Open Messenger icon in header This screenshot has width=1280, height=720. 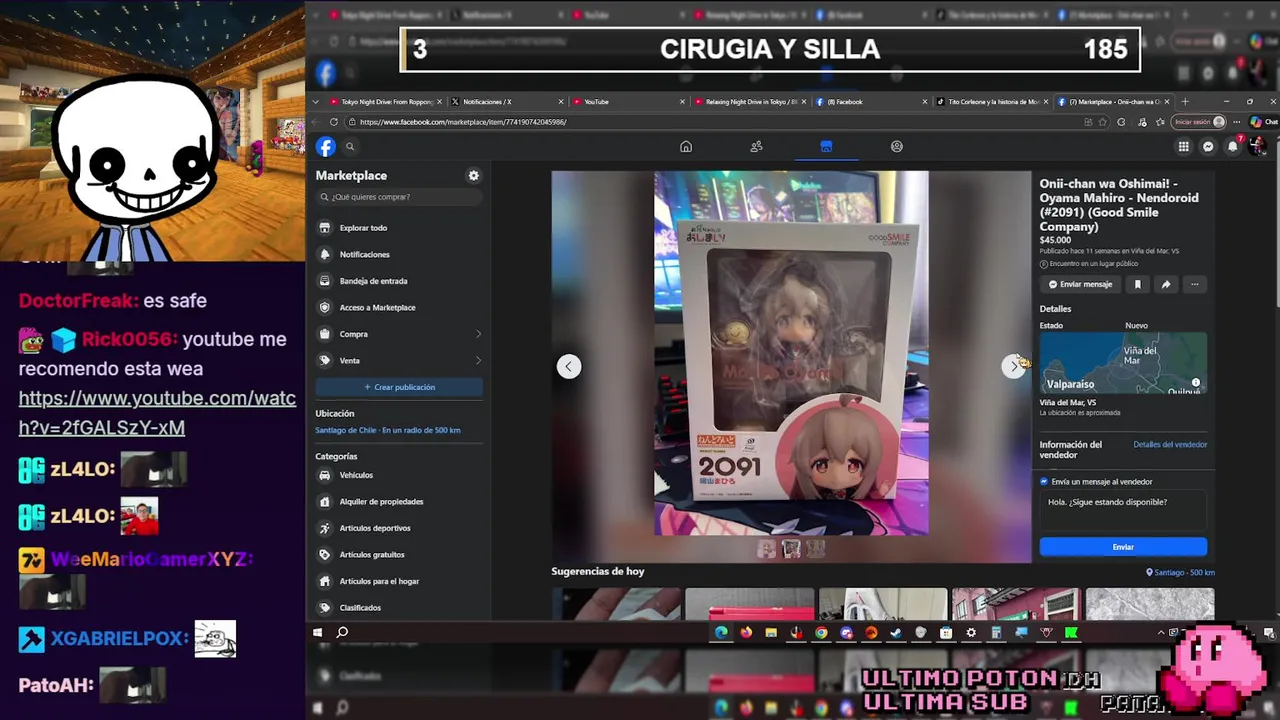point(1208,147)
